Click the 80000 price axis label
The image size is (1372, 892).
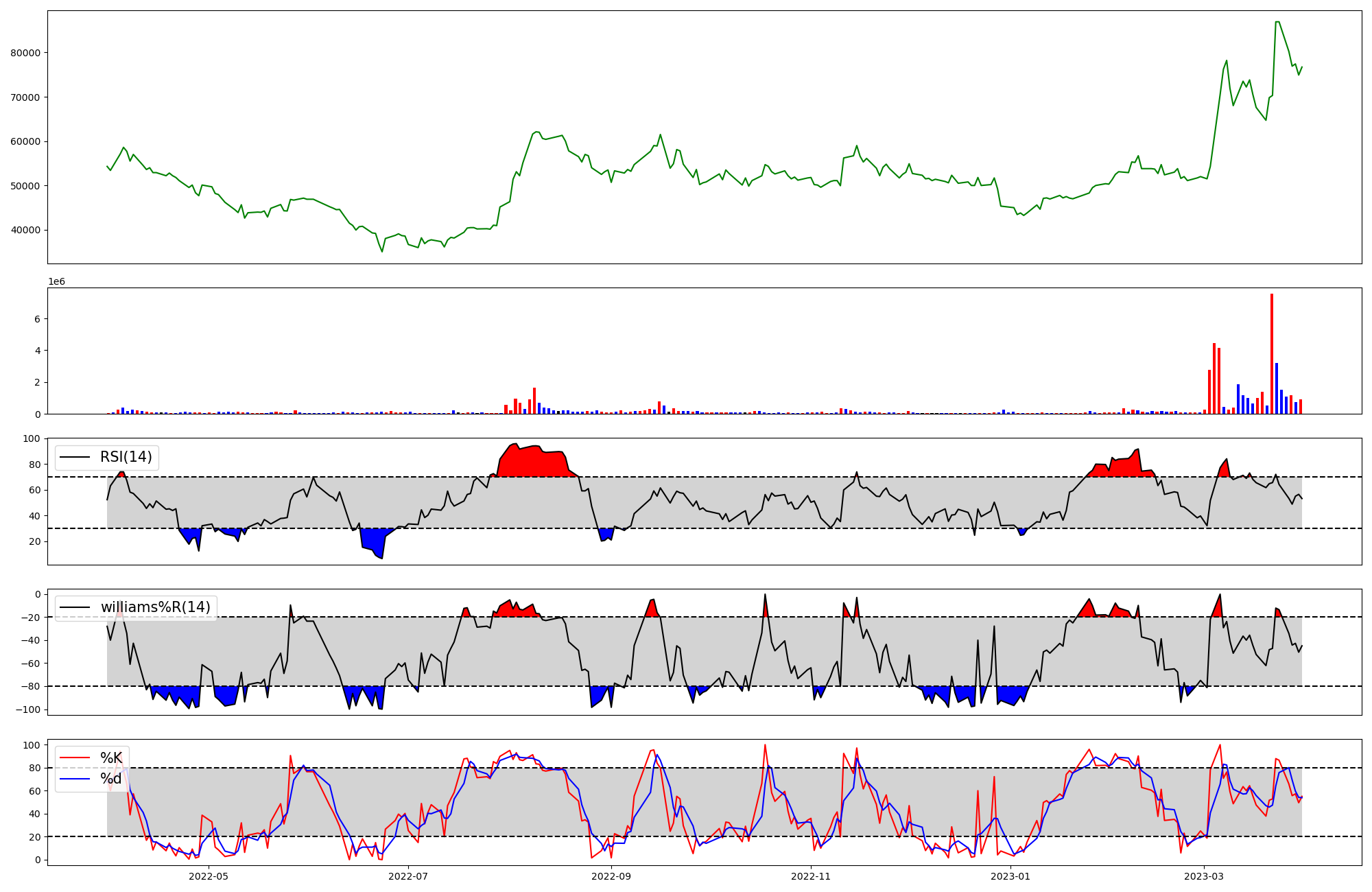26,53
